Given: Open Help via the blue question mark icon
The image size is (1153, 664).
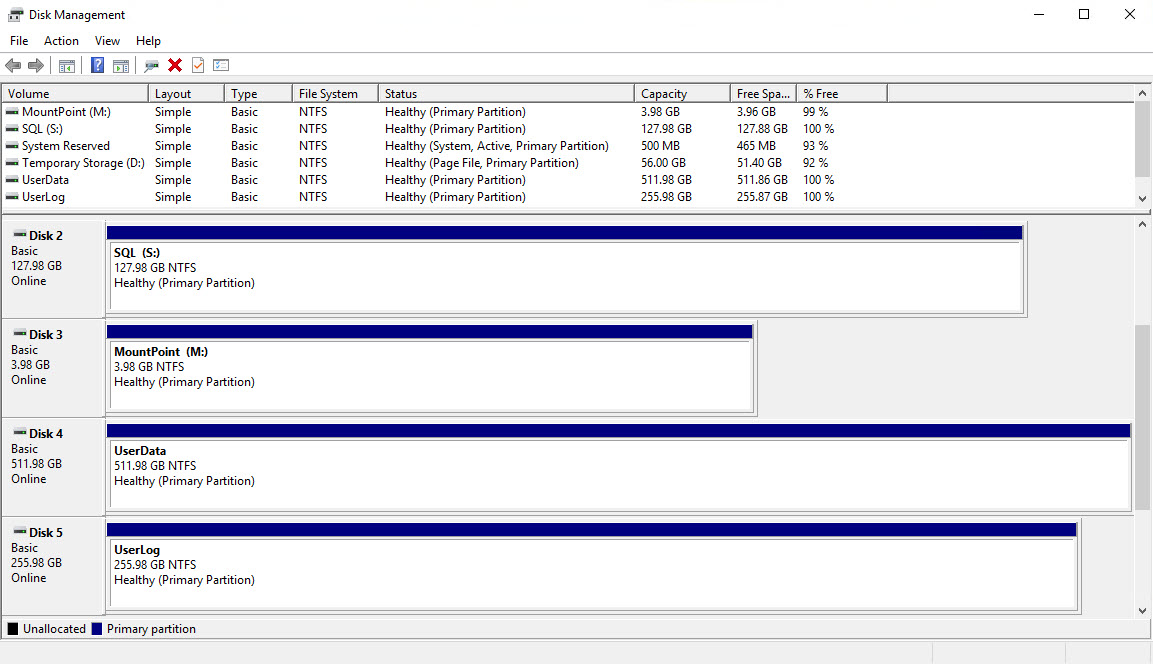Looking at the screenshot, I should (98, 66).
